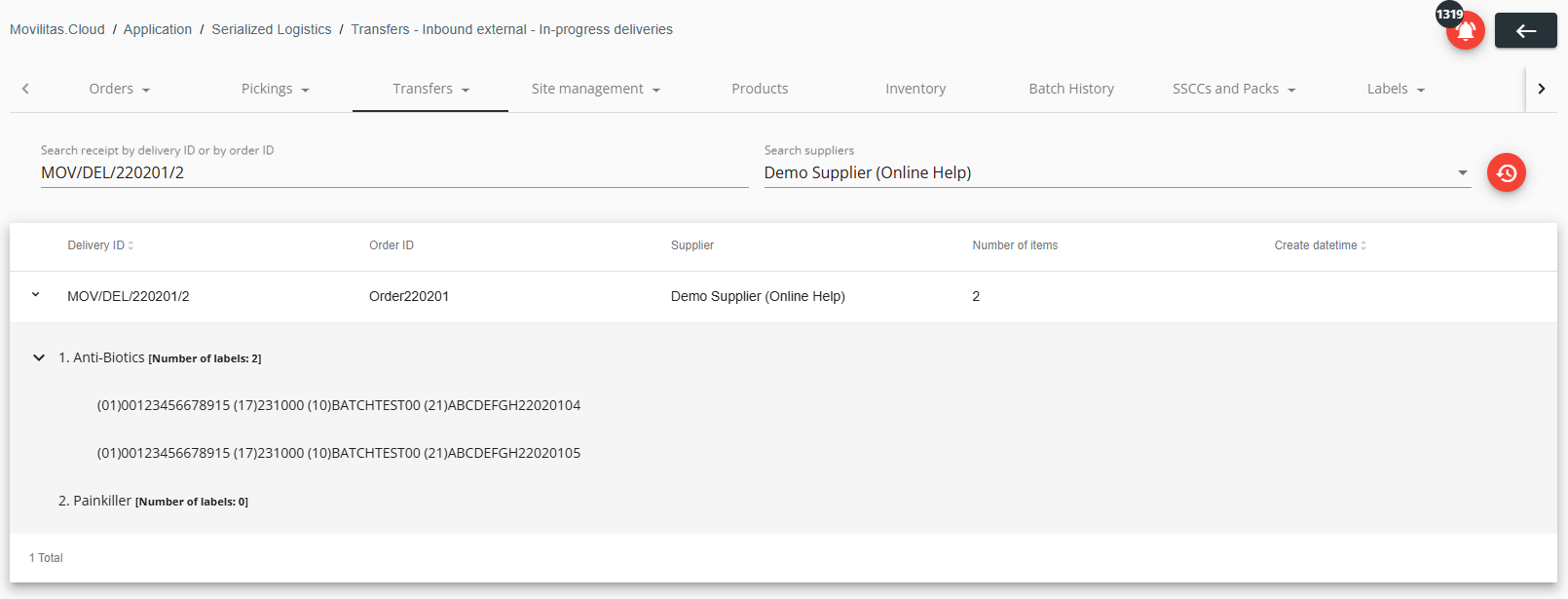Screen dimensions: 1568x599
Task: Open the notifications bell icon
Action: coord(1465,31)
